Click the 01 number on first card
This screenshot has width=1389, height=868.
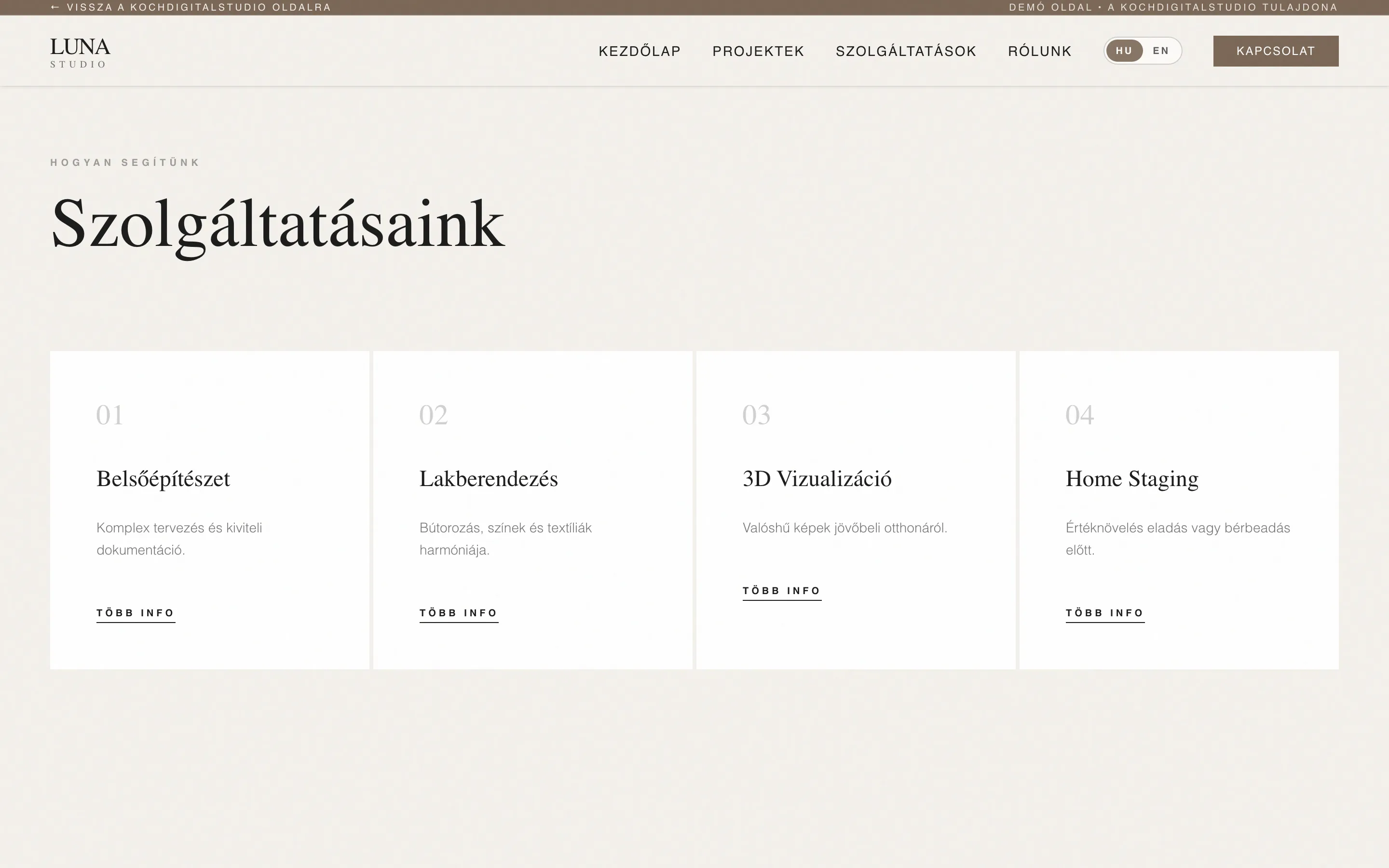[x=109, y=415]
